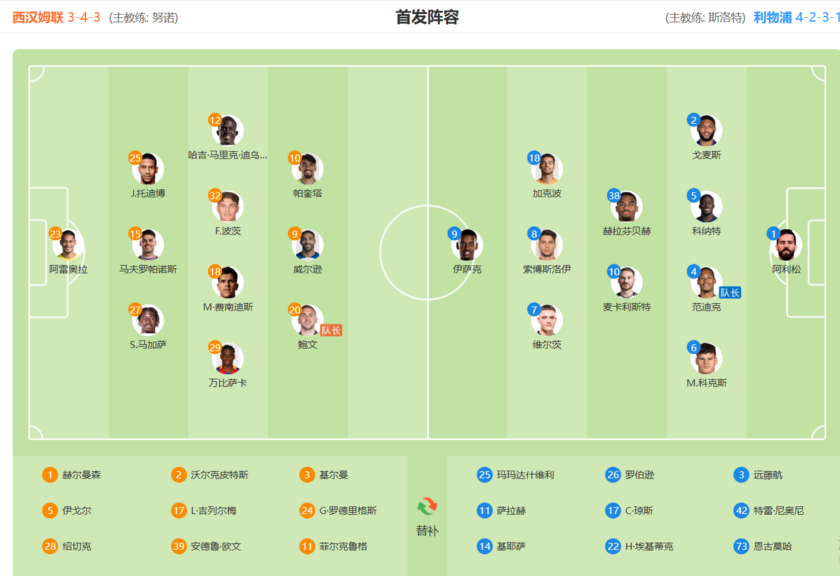
Task: Click the 首发阵容 heading
Action: [427, 17]
